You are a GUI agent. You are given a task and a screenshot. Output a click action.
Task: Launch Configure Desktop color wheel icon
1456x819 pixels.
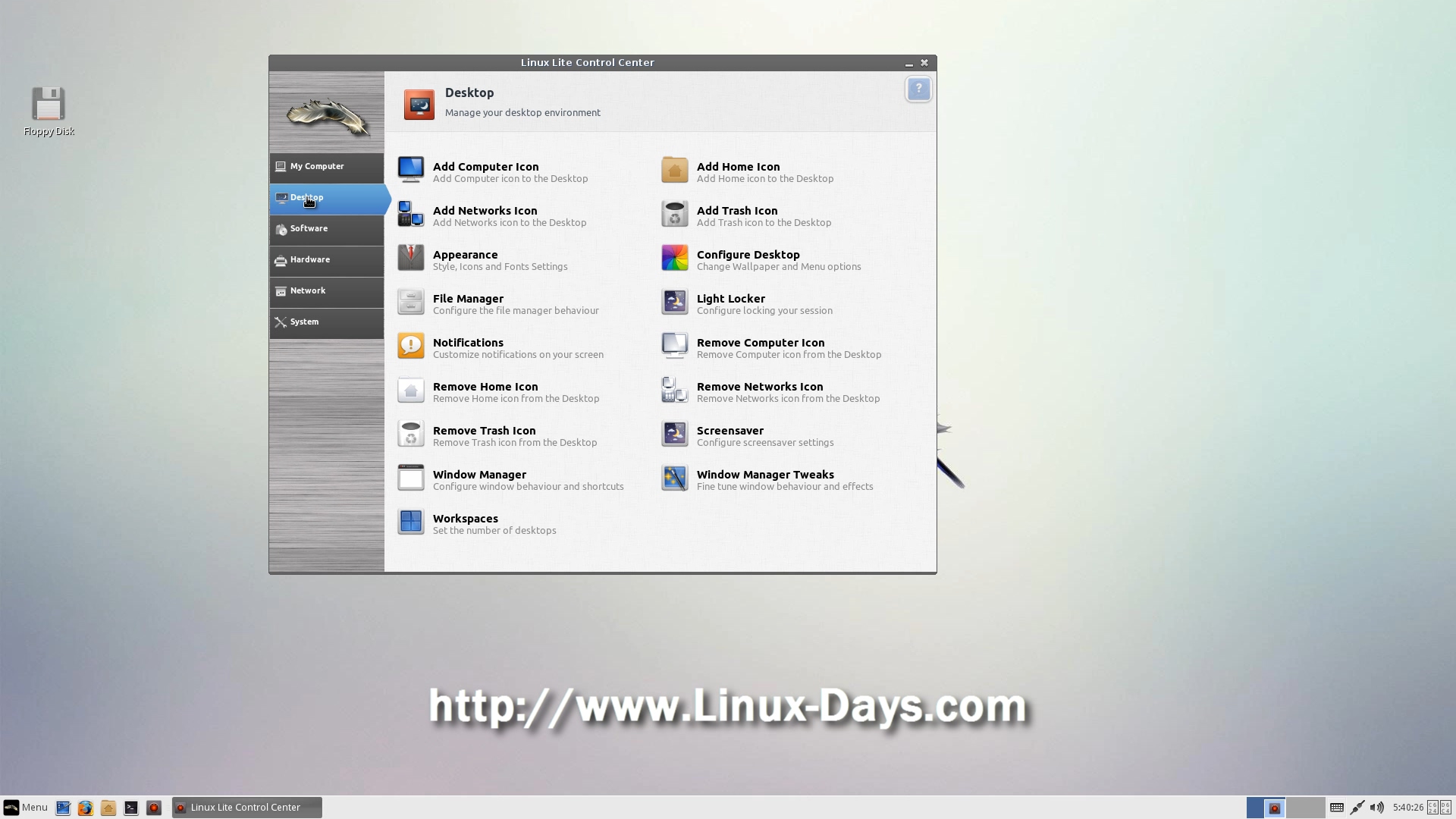click(675, 258)
